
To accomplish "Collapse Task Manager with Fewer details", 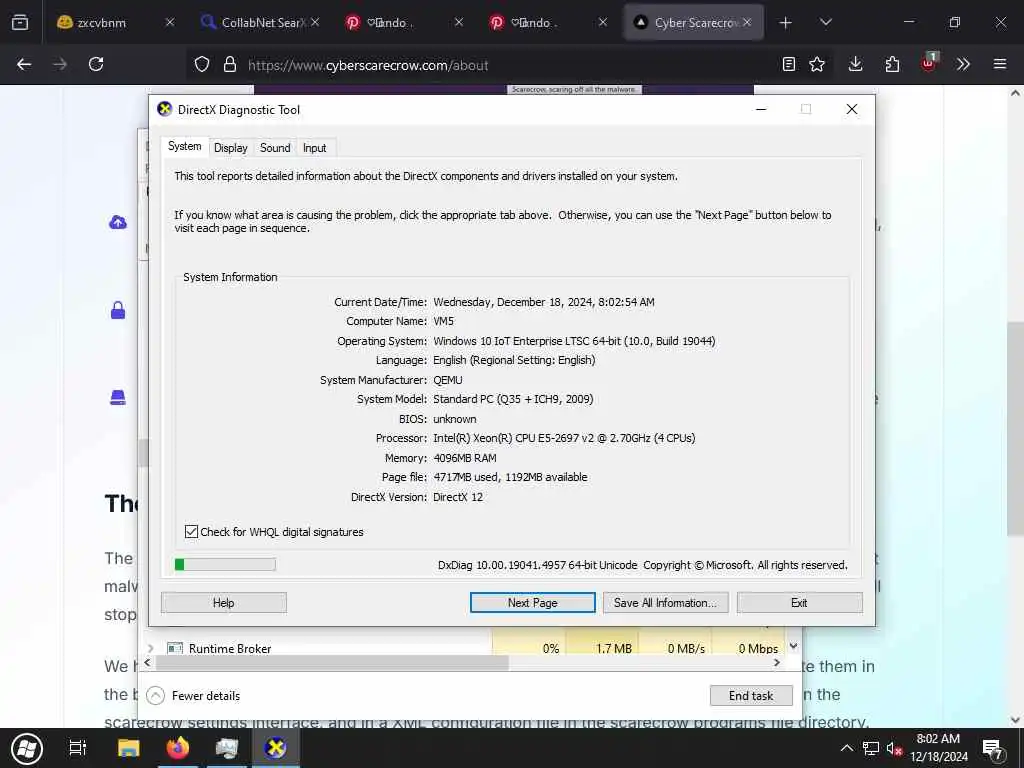I will point(193,696).
